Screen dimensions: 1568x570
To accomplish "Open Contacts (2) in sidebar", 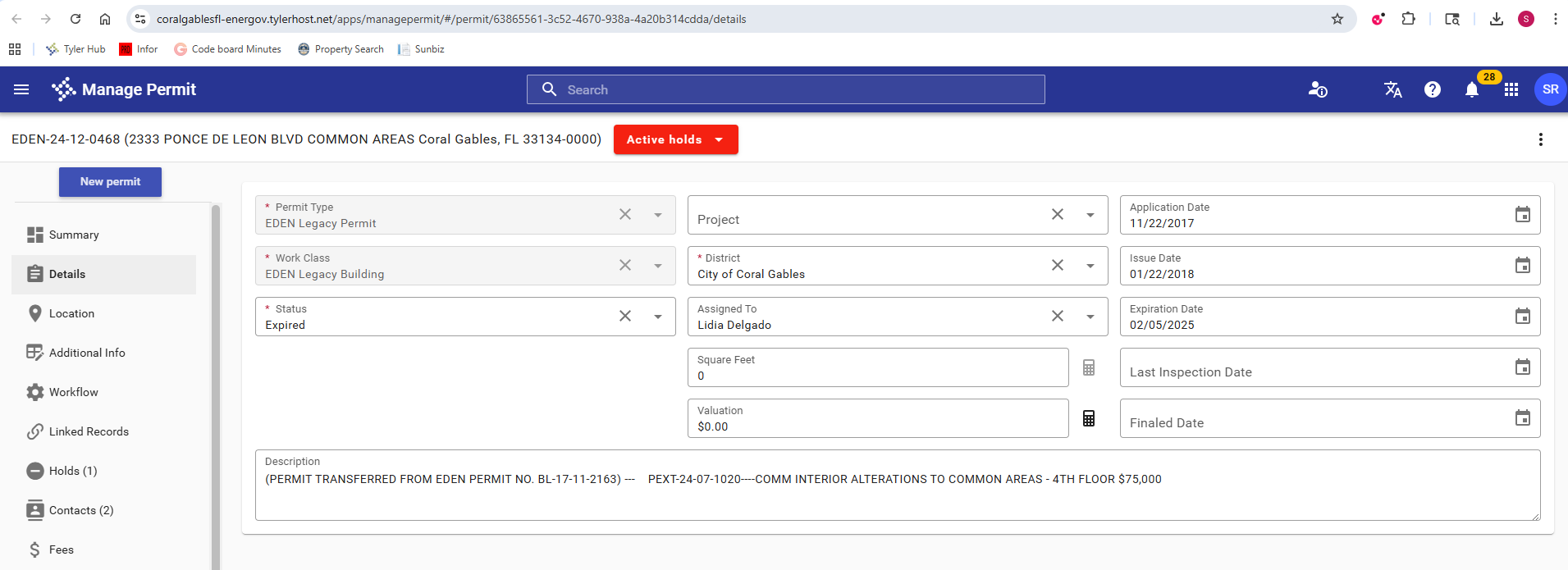I will pos(80,510).
